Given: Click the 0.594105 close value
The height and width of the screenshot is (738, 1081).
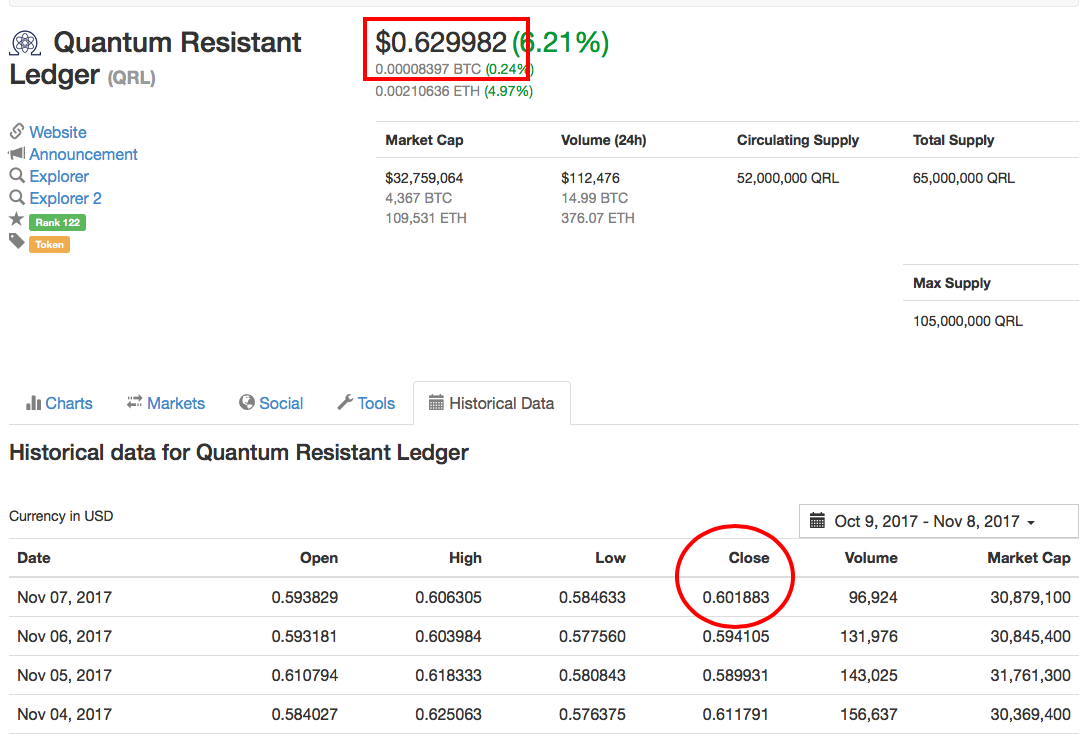Looking at the screenshot, I should (736, 636).
